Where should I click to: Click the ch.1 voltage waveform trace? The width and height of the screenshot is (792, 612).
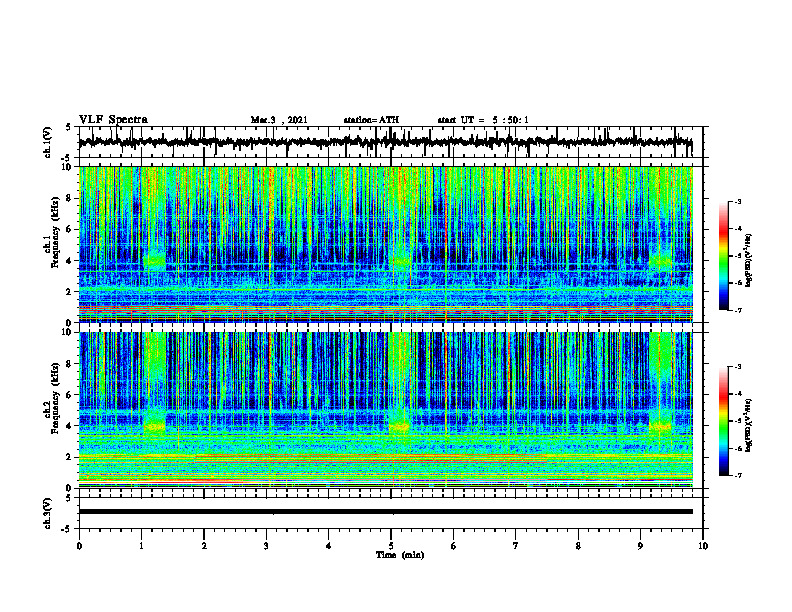[x=385, y=142]
